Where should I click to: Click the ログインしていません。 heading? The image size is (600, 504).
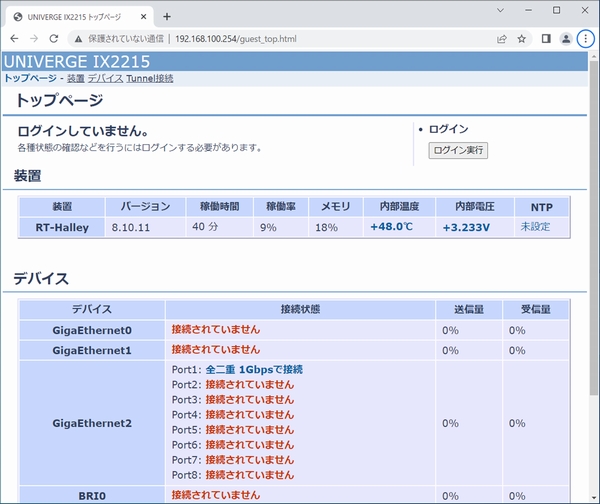[x=83, y=131]
